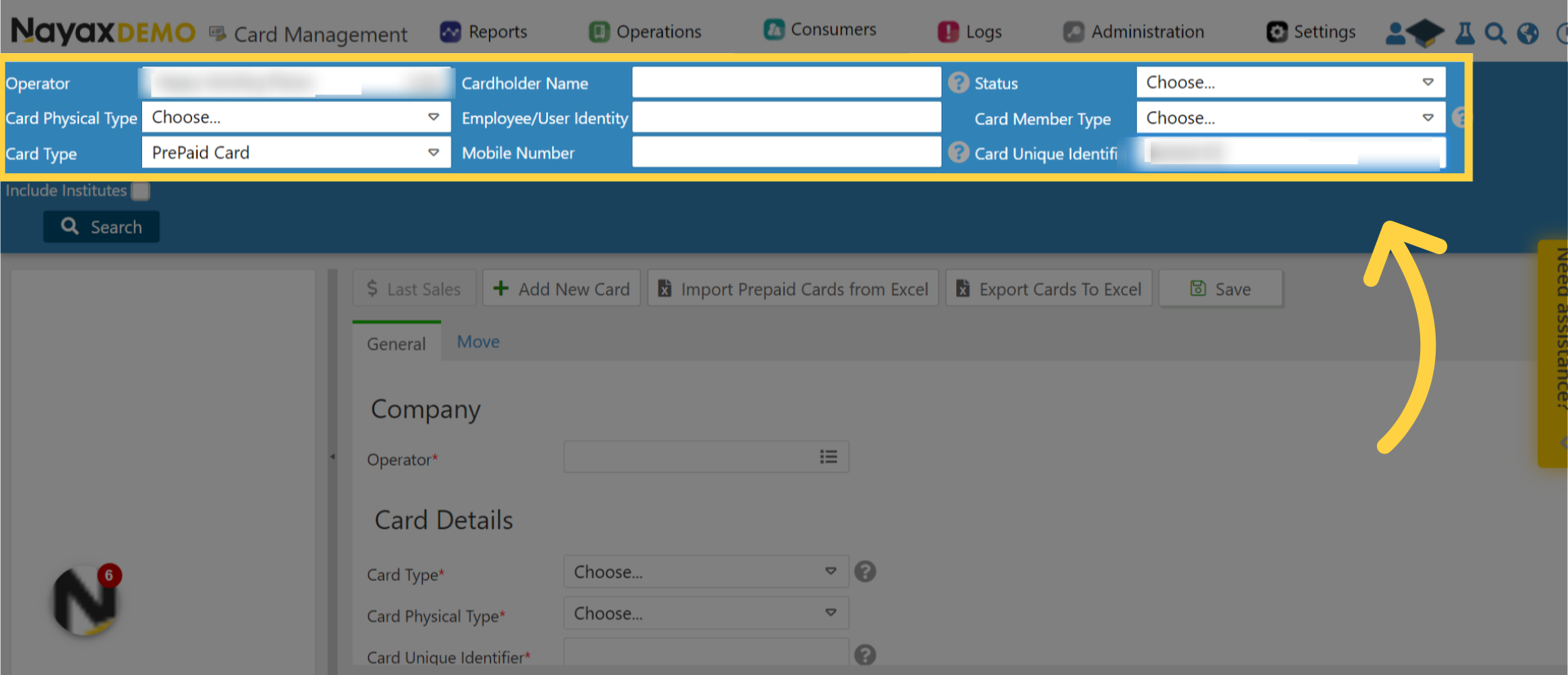Screen dimensions: 1568x675
Task: Expand the Card Member Type dropdown
Action: 1290,118
